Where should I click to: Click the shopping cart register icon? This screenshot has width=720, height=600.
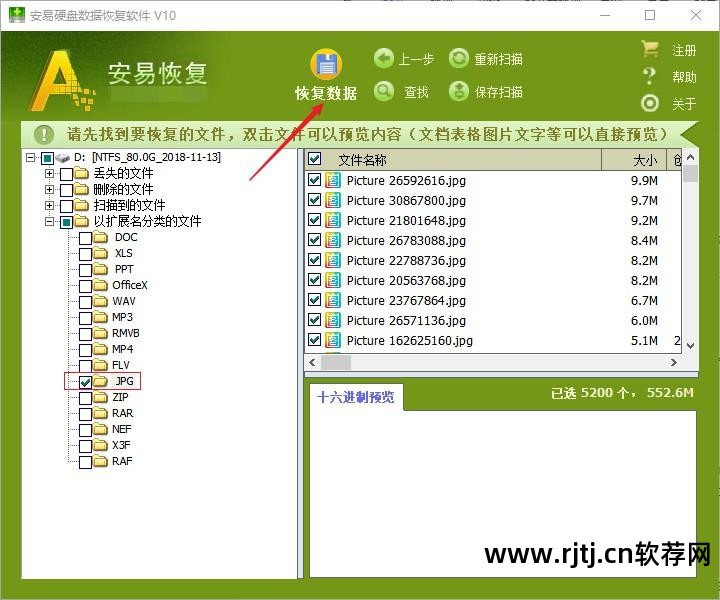pos(650,49)
